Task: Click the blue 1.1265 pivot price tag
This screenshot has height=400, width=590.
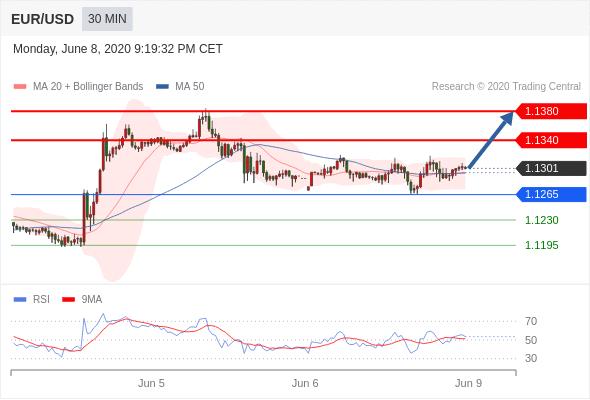Action: tap(551, 195)
